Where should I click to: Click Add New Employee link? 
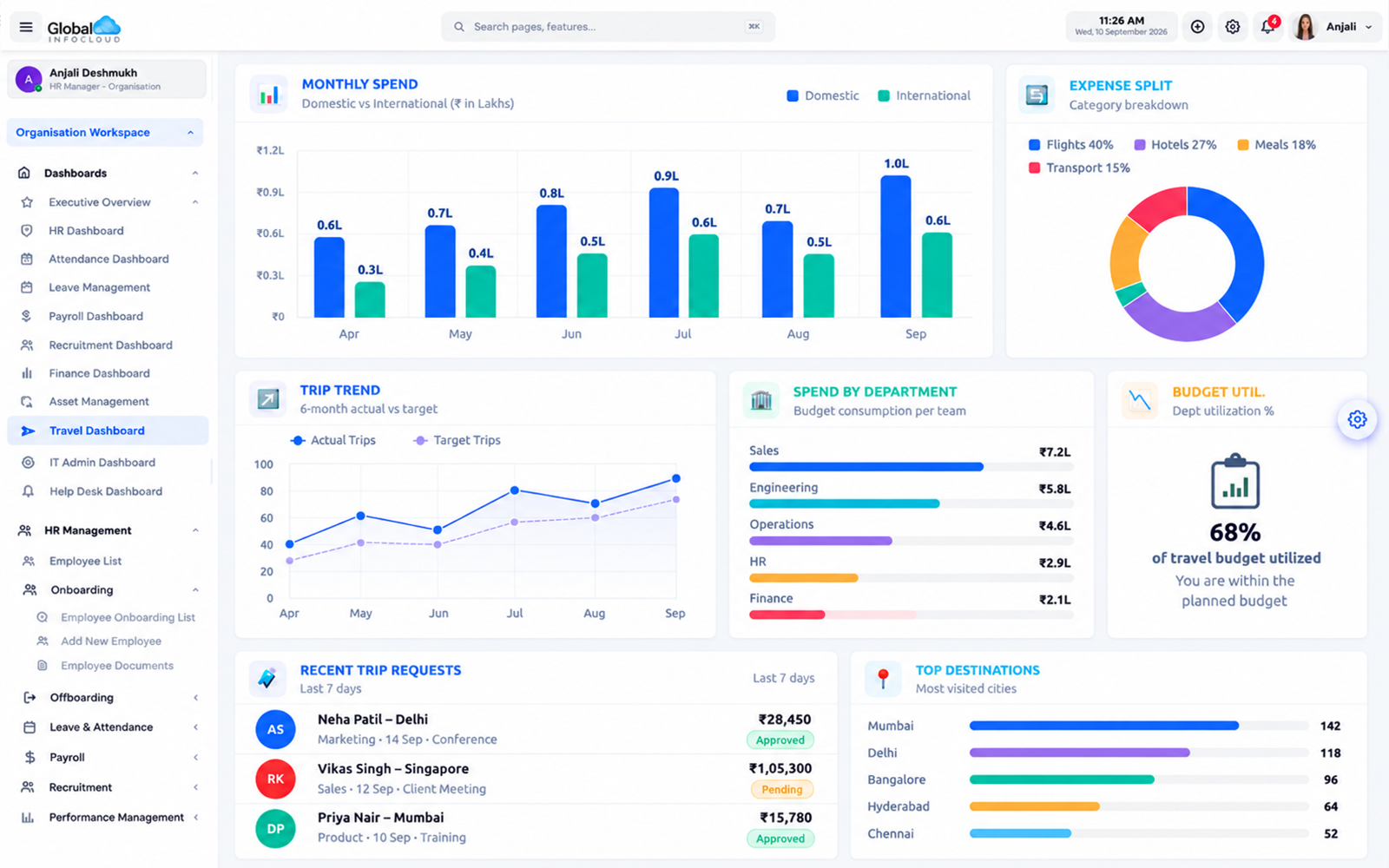pyautogui.click(x=111, y=641)
